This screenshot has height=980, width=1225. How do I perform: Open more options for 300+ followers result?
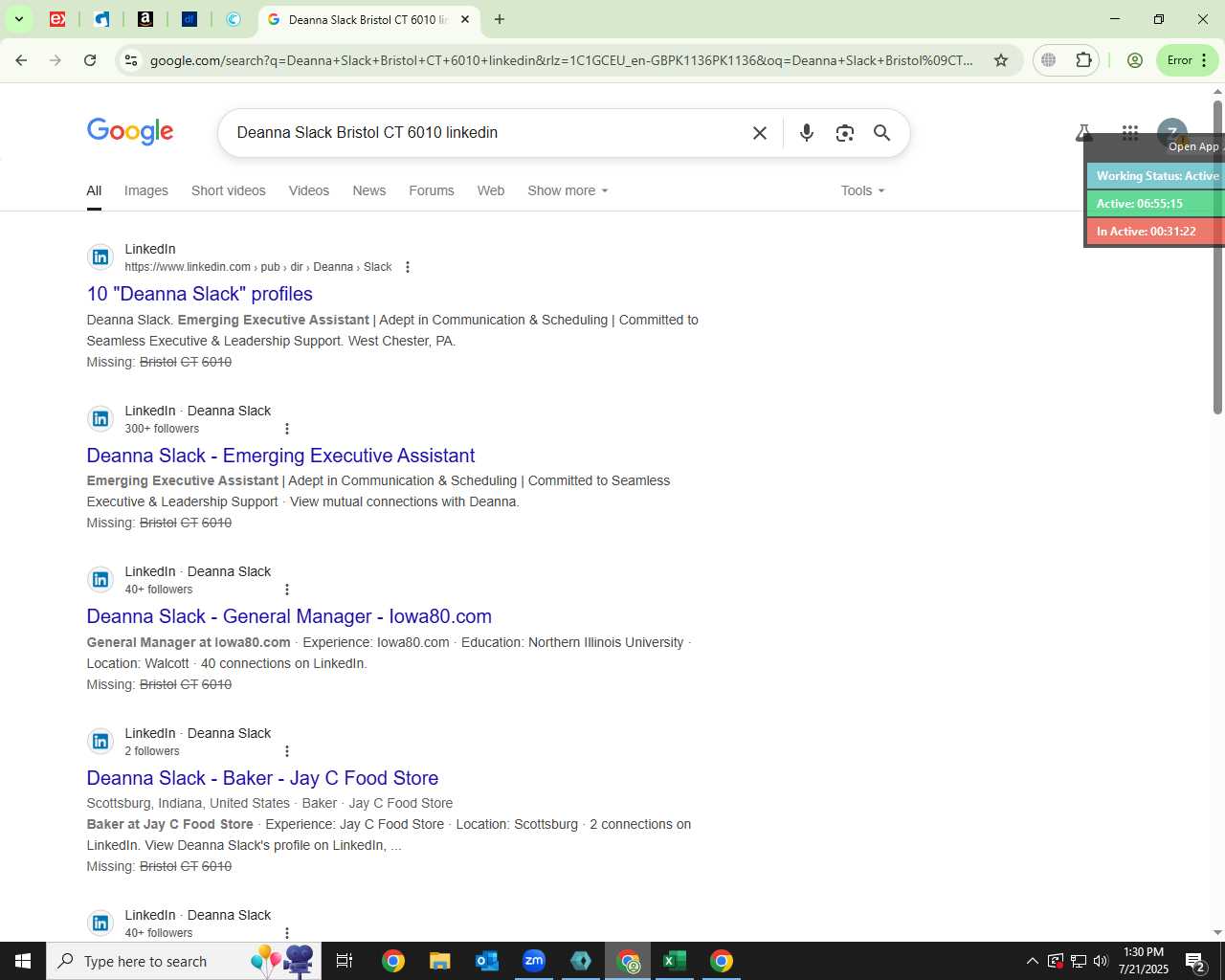point(287,429)
